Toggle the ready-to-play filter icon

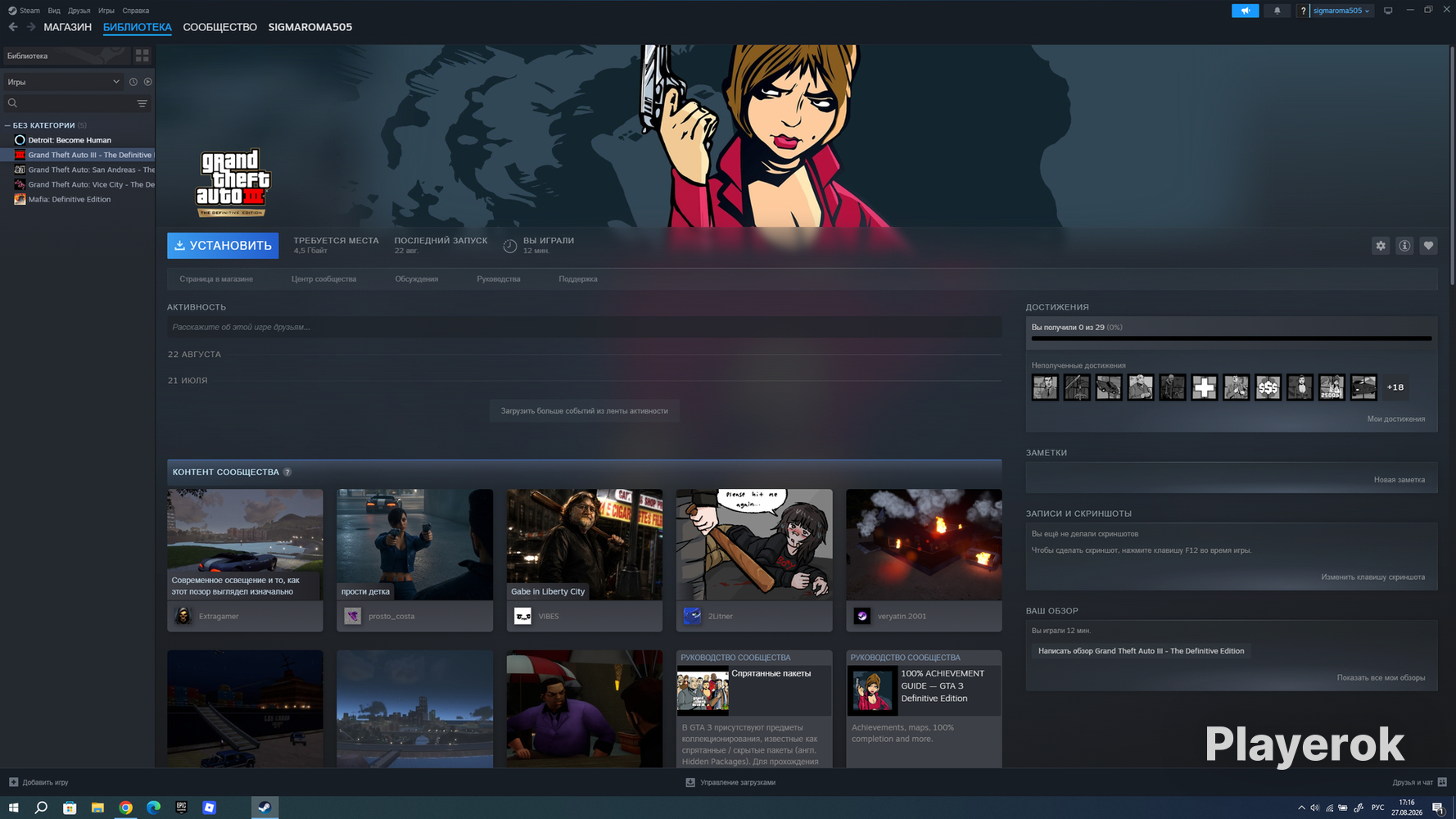[148, 82]
